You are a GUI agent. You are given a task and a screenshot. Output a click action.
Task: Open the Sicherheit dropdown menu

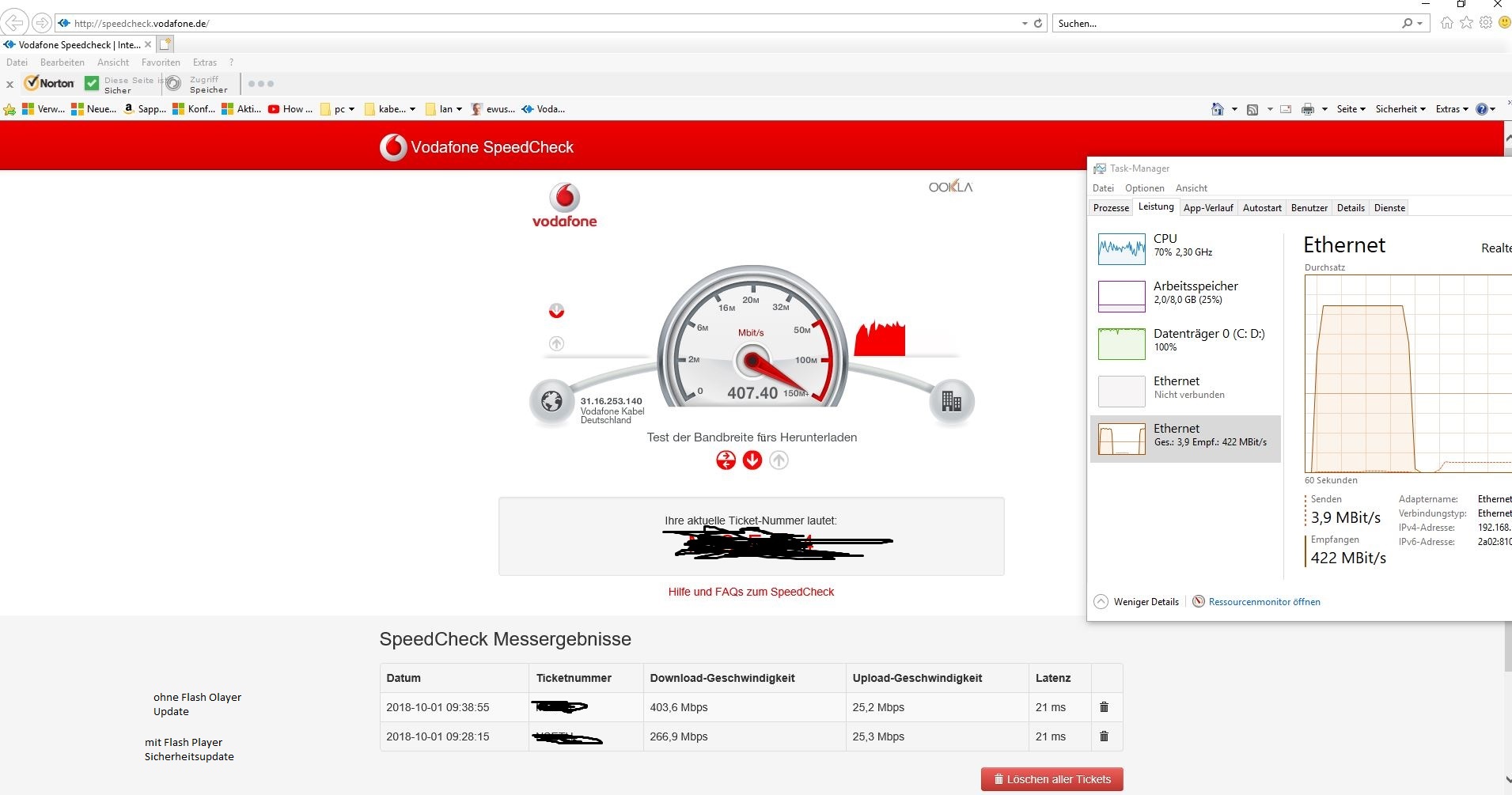pos(1400,109)
